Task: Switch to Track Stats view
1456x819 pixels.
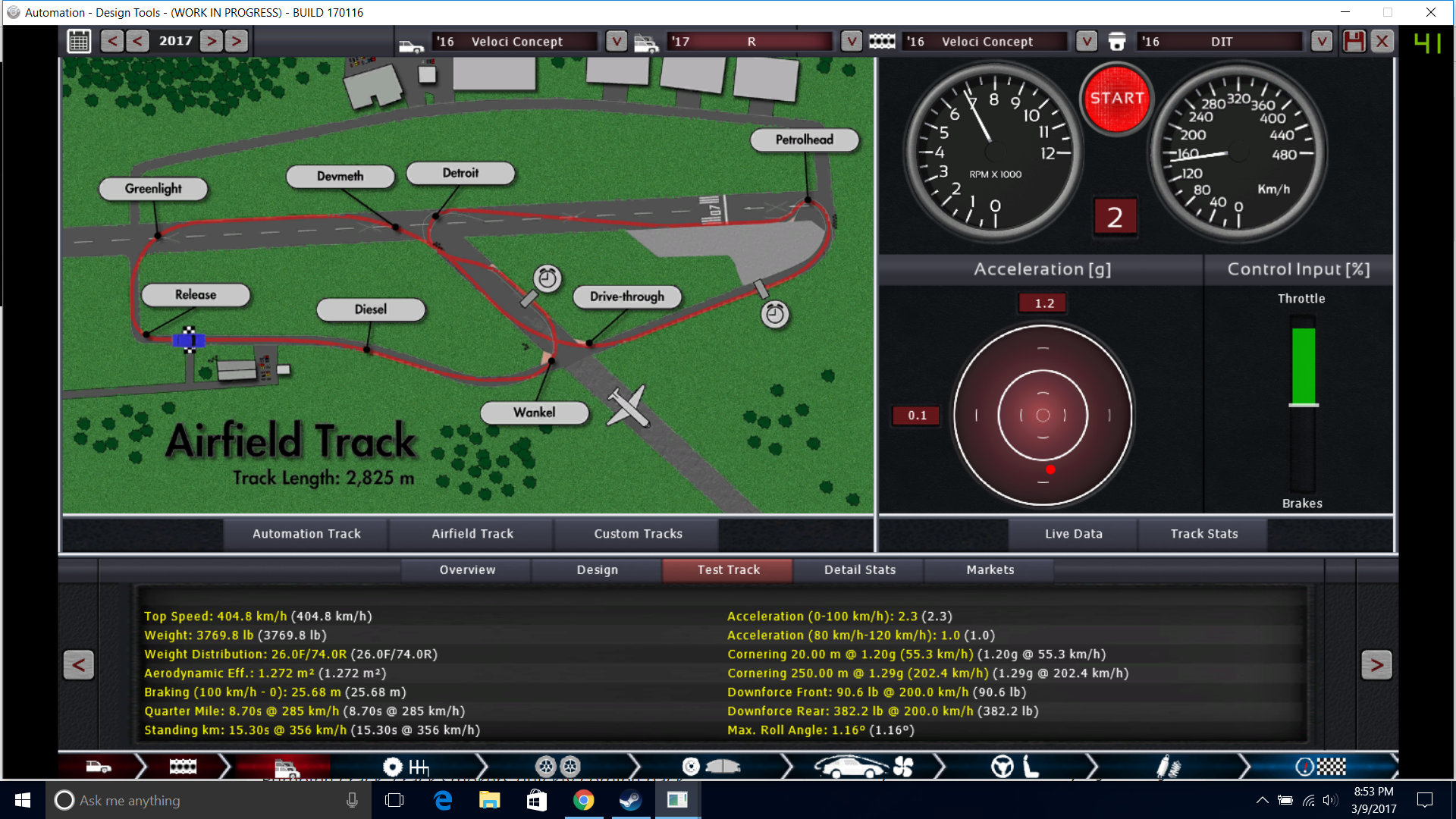Action: click(x=1203, y=534)
